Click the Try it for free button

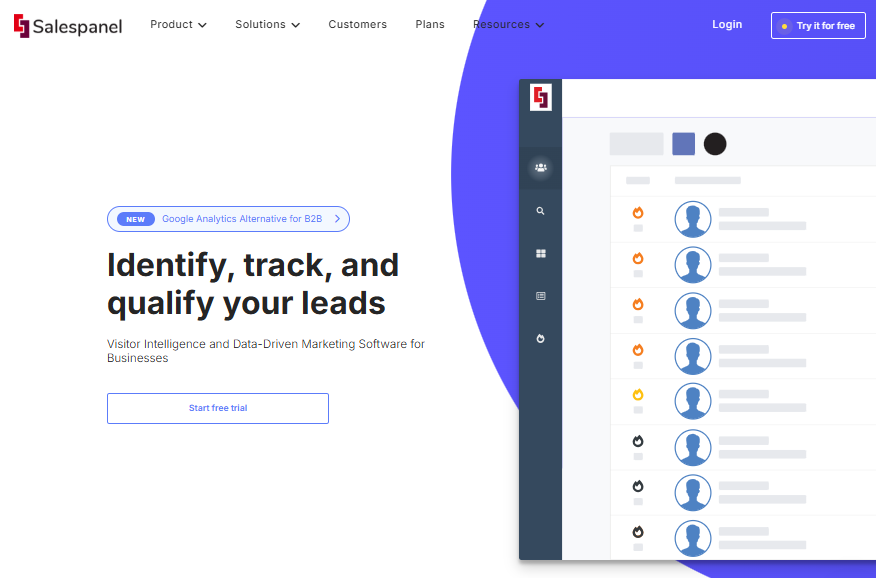click(818, 25)
